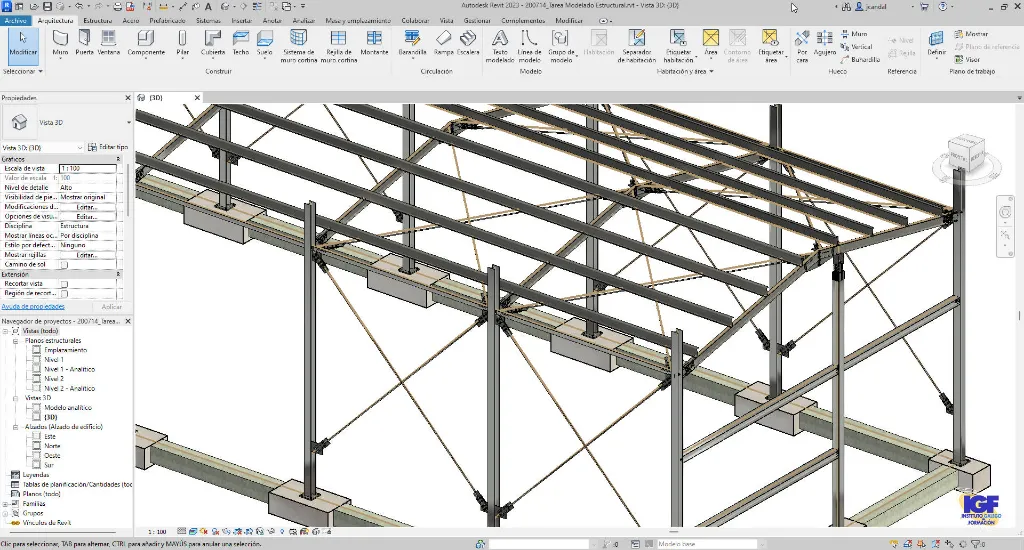The width and height of the screenshot is (1024, 550).
Task: Select the Área tool
Action: point(711,43)
